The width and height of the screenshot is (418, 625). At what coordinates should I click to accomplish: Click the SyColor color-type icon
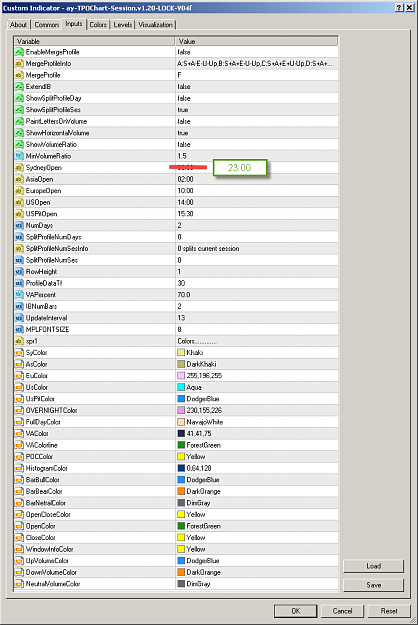[19, 352]
